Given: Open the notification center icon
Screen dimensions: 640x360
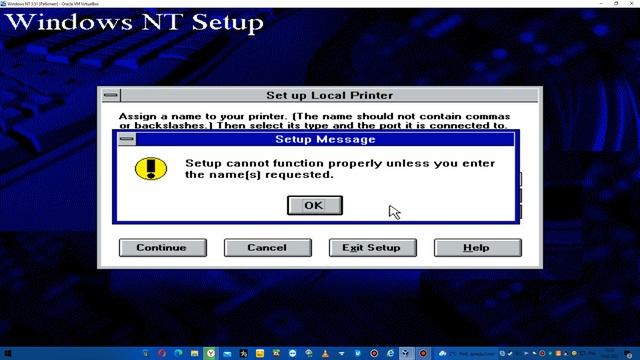Looking at the screenshot, I should point(629,353).
